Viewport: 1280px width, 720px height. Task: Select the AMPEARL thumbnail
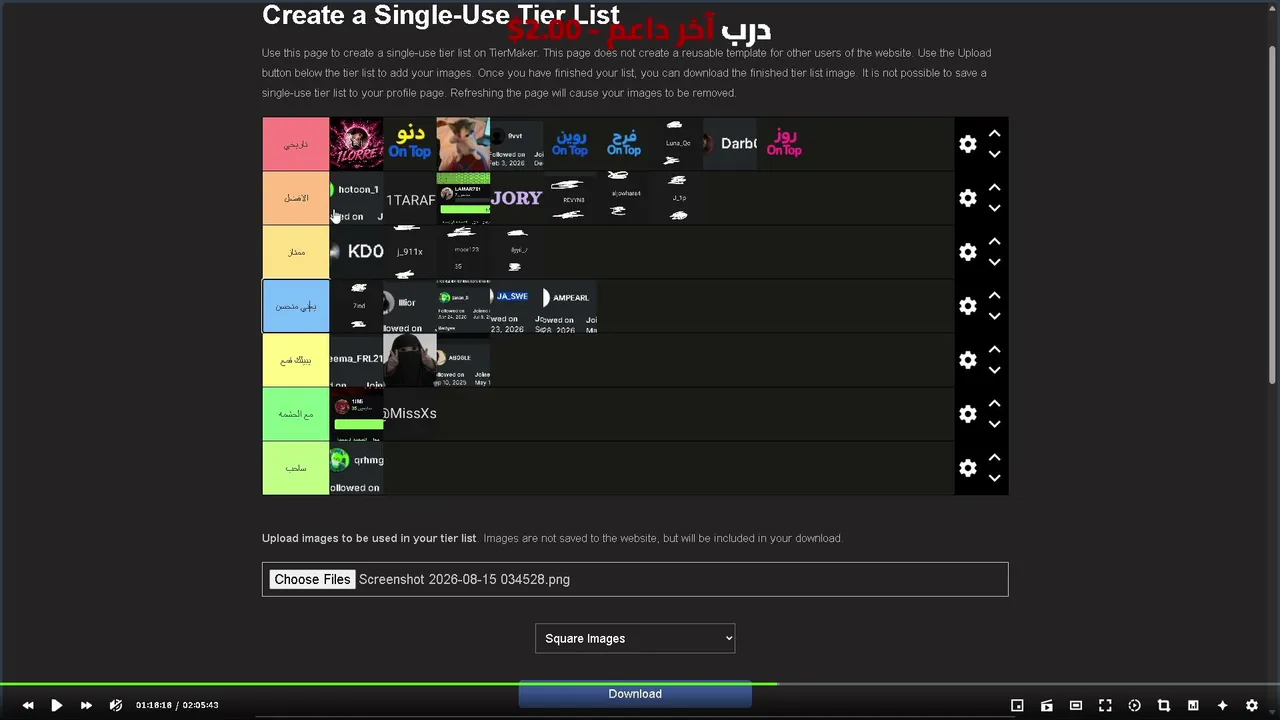[x=570, y=306]
